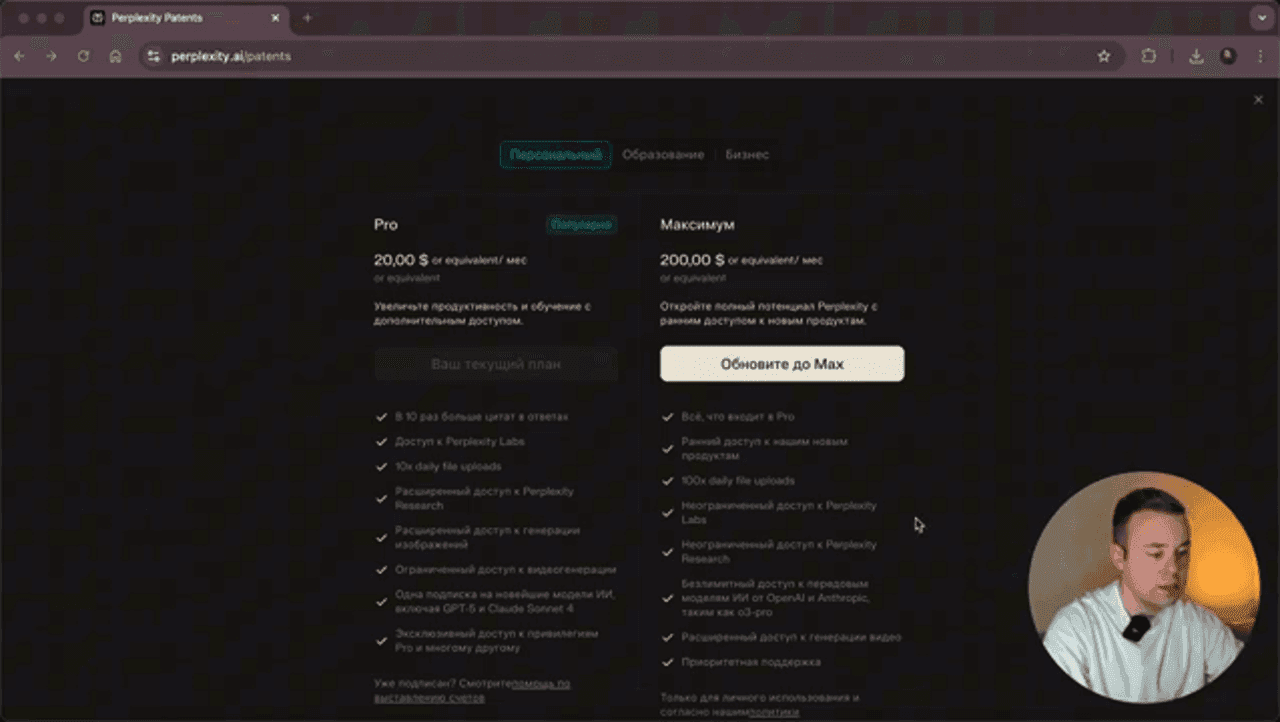Click the Максимум plan heading
The width and height of the screenshot is (1280, 722).
697,225
